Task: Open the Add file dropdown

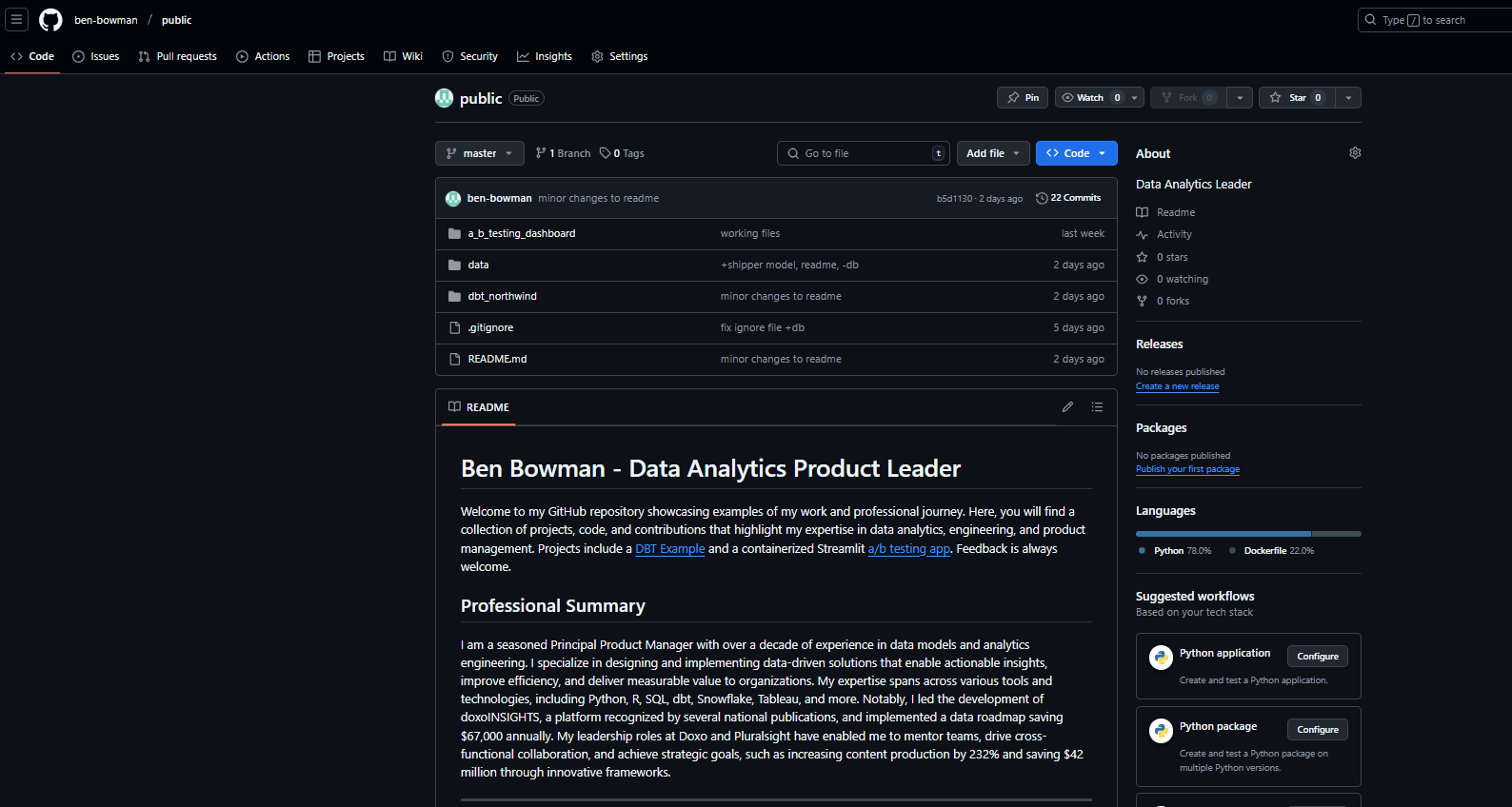Action: point(992,153)
